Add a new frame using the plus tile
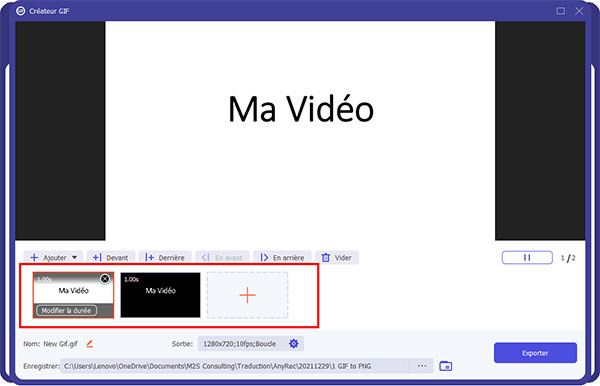 tap(247, 295)
